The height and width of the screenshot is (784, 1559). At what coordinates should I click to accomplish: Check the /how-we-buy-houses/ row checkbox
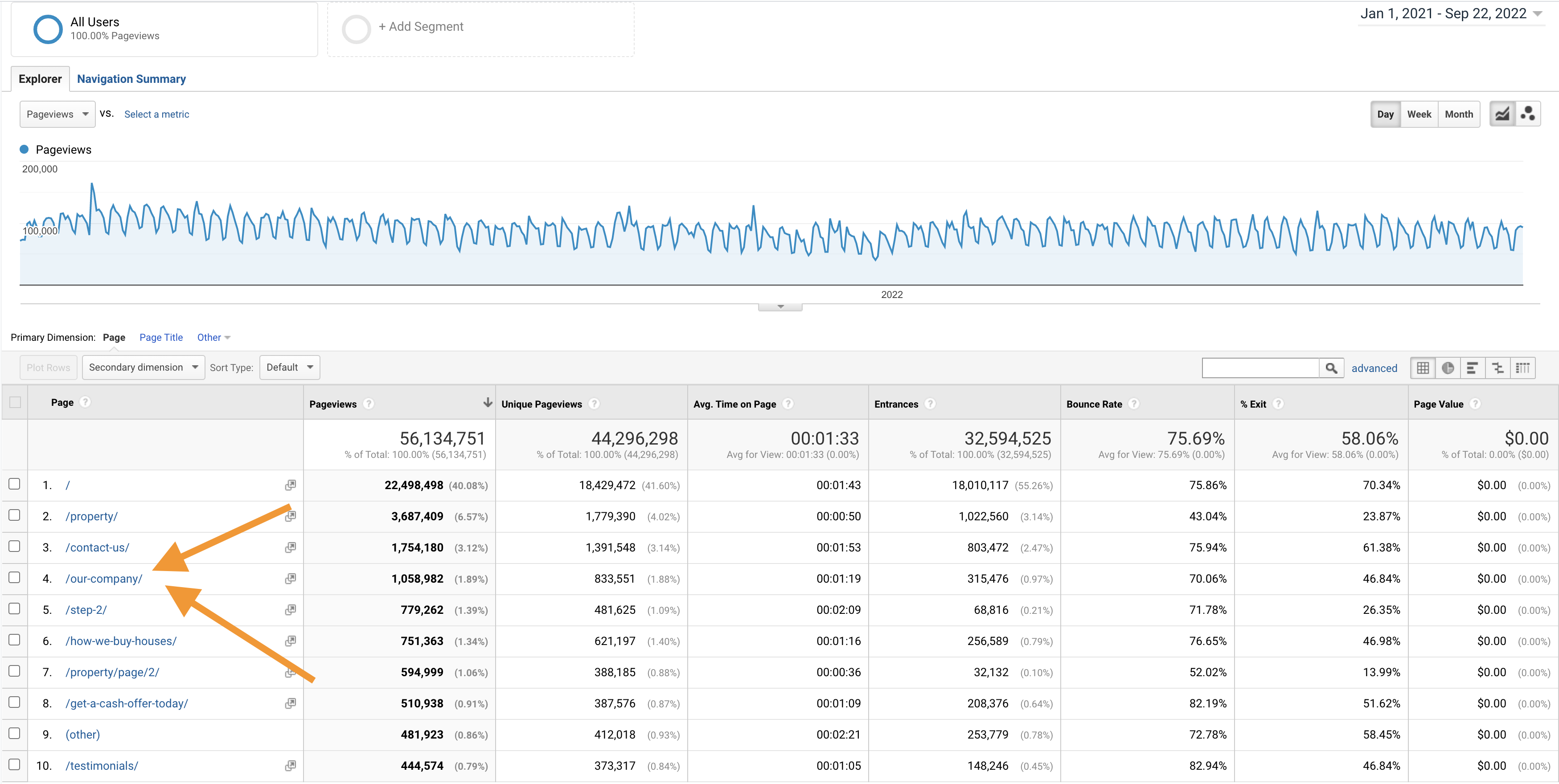[15, 640]
